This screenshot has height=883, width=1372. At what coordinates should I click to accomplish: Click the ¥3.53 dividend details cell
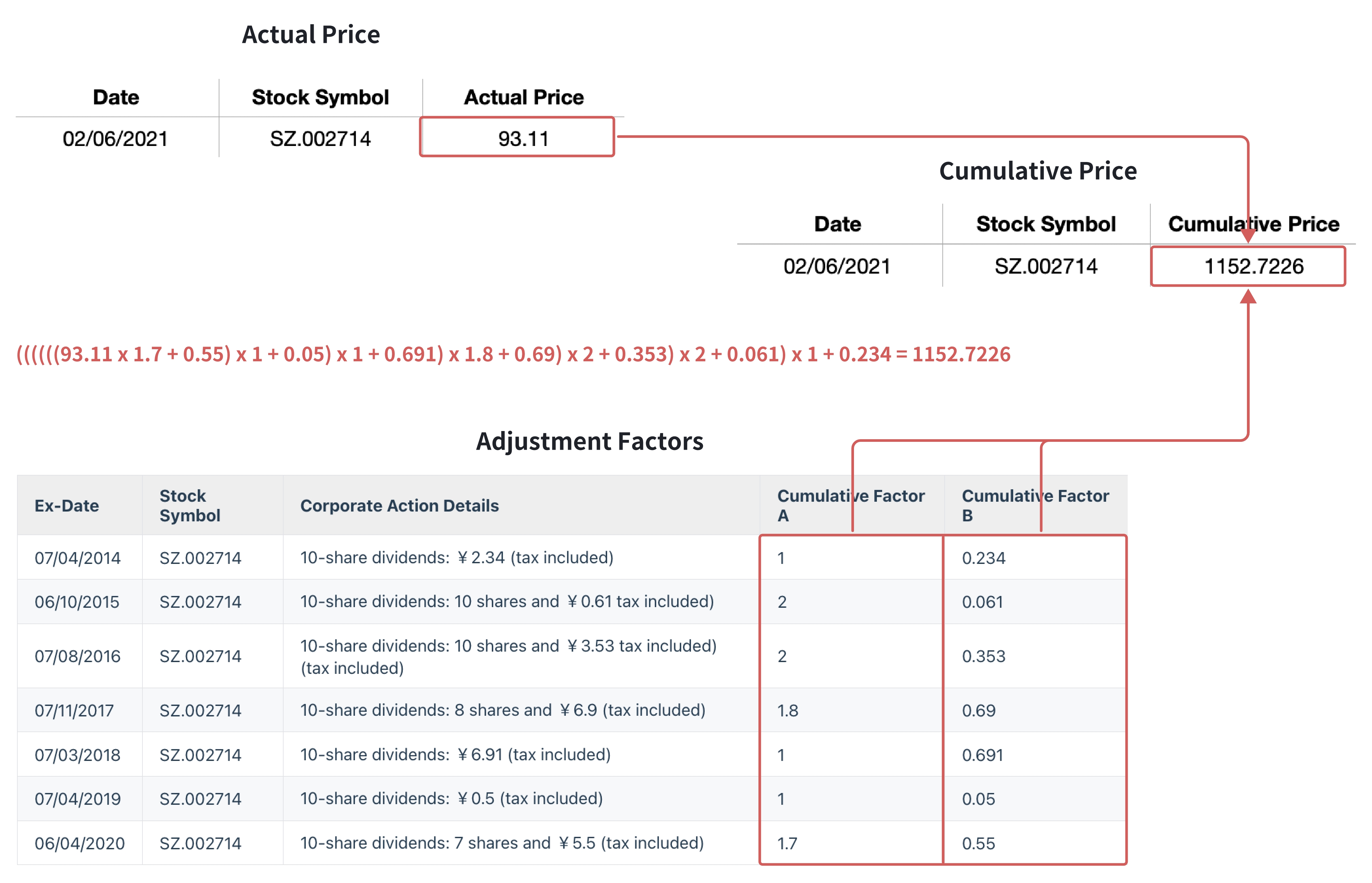click(x=508, y=657)
